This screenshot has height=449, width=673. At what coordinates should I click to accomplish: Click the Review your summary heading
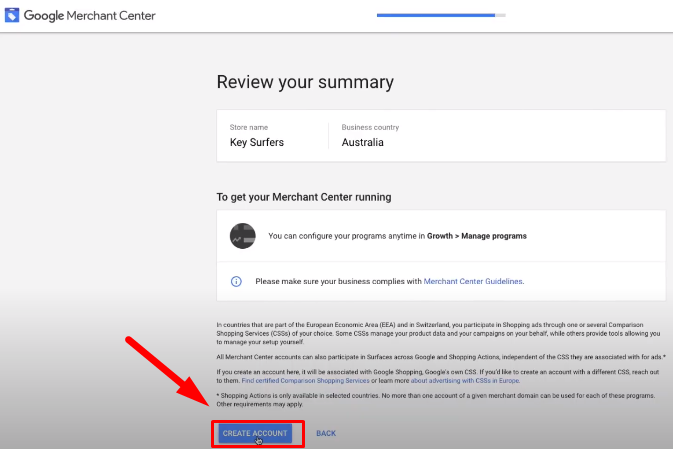(x=305, y=82)
